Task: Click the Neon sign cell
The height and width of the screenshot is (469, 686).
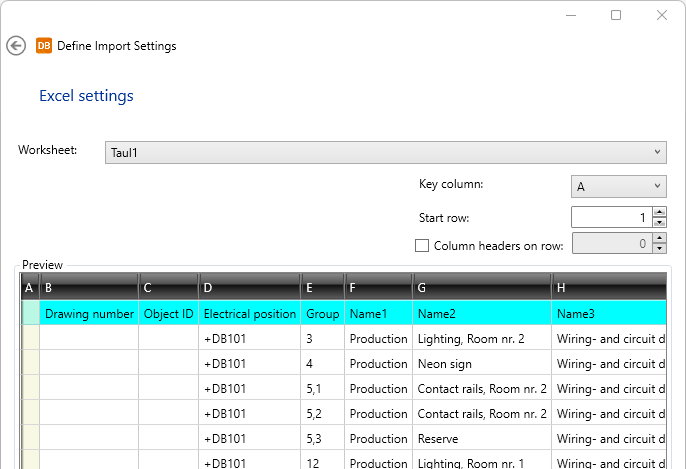Action: [x=445, y=364]
